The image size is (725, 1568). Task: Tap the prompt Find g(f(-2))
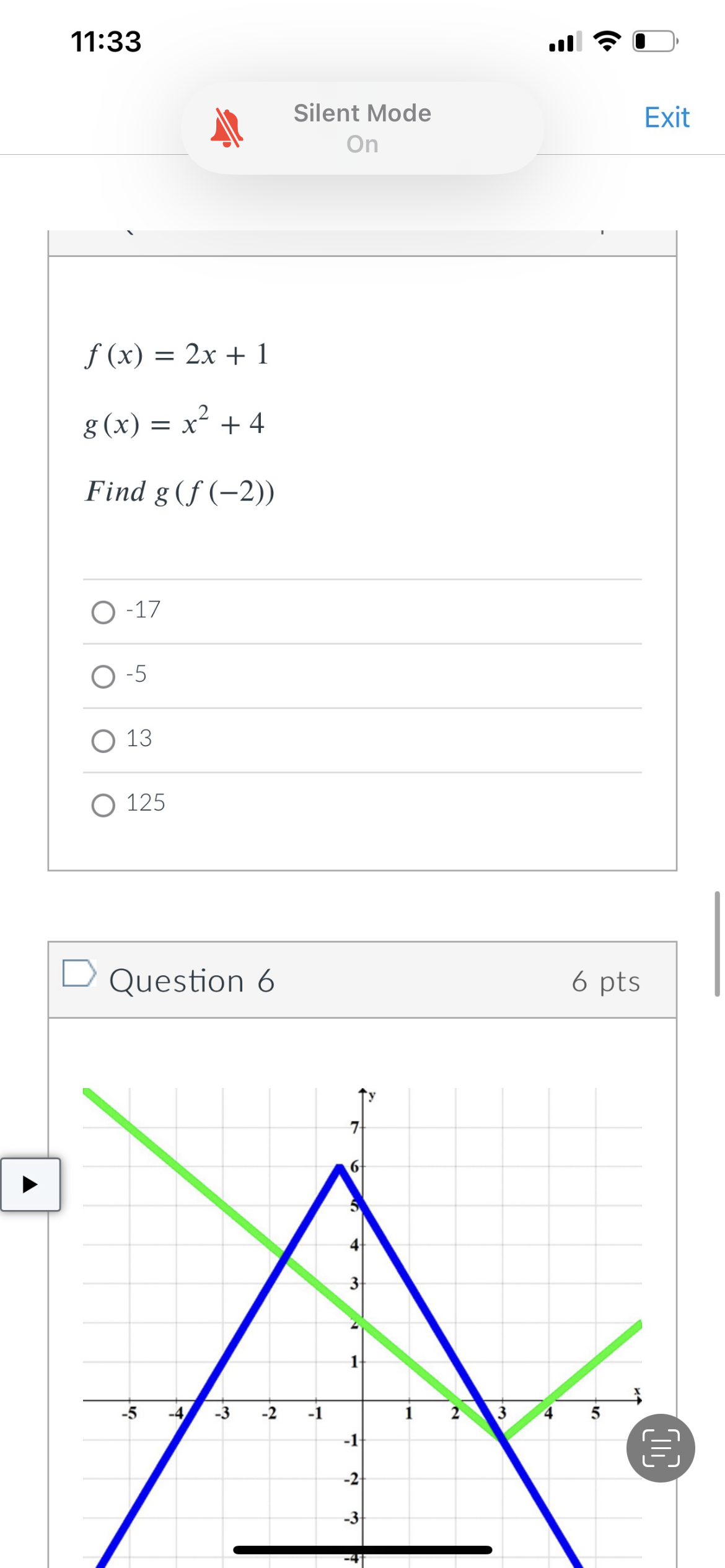point(179,492)
